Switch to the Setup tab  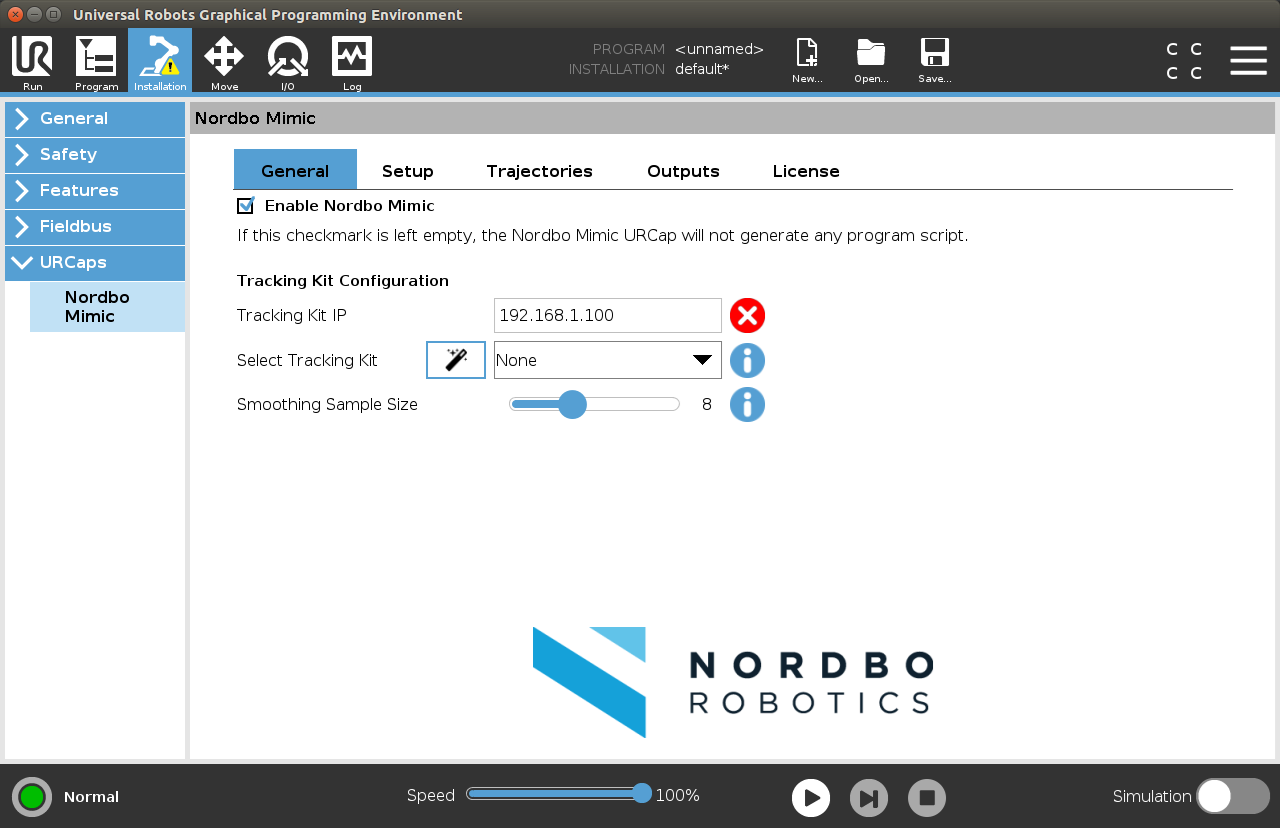[408, 171]
